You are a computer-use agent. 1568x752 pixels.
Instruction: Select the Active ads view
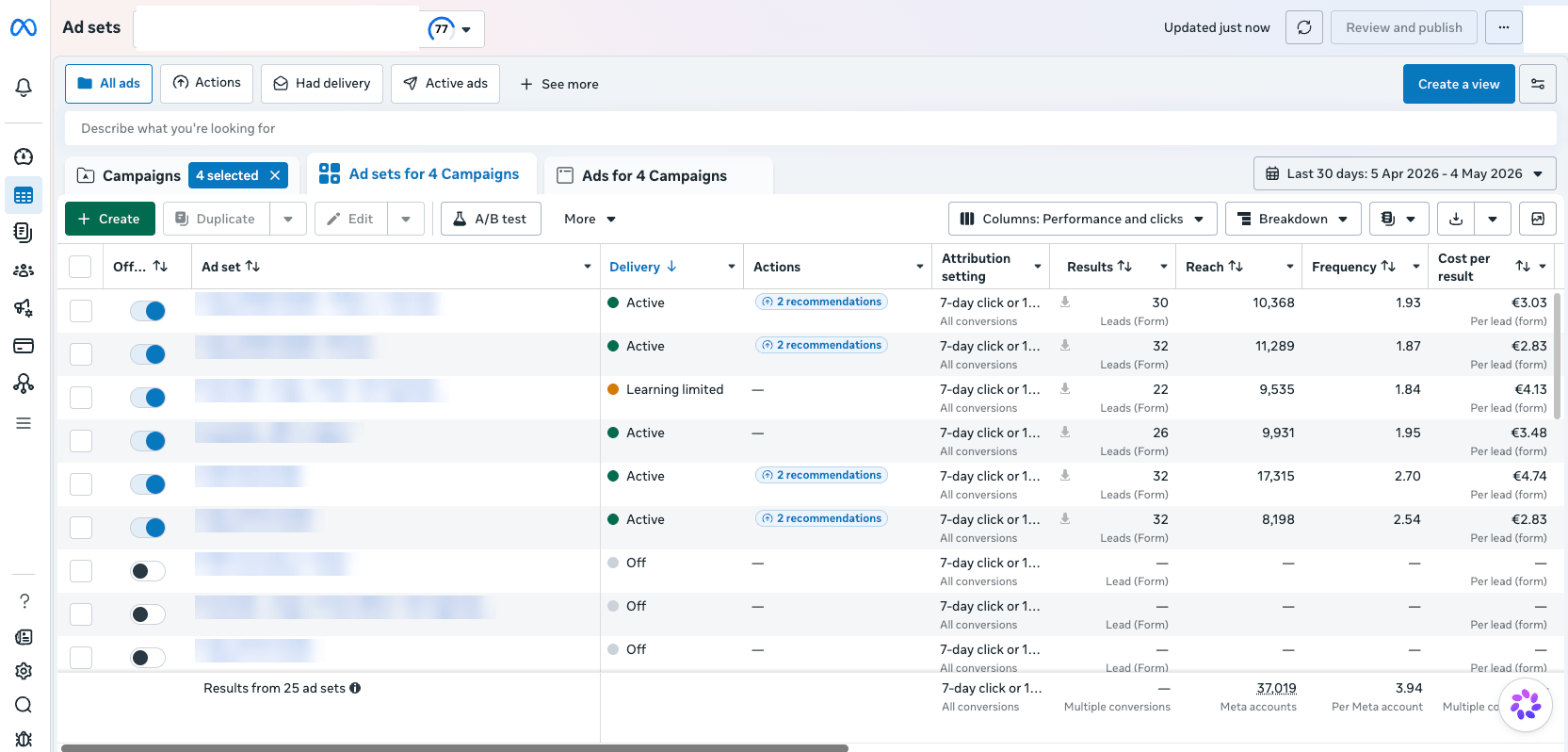(445, 83)
